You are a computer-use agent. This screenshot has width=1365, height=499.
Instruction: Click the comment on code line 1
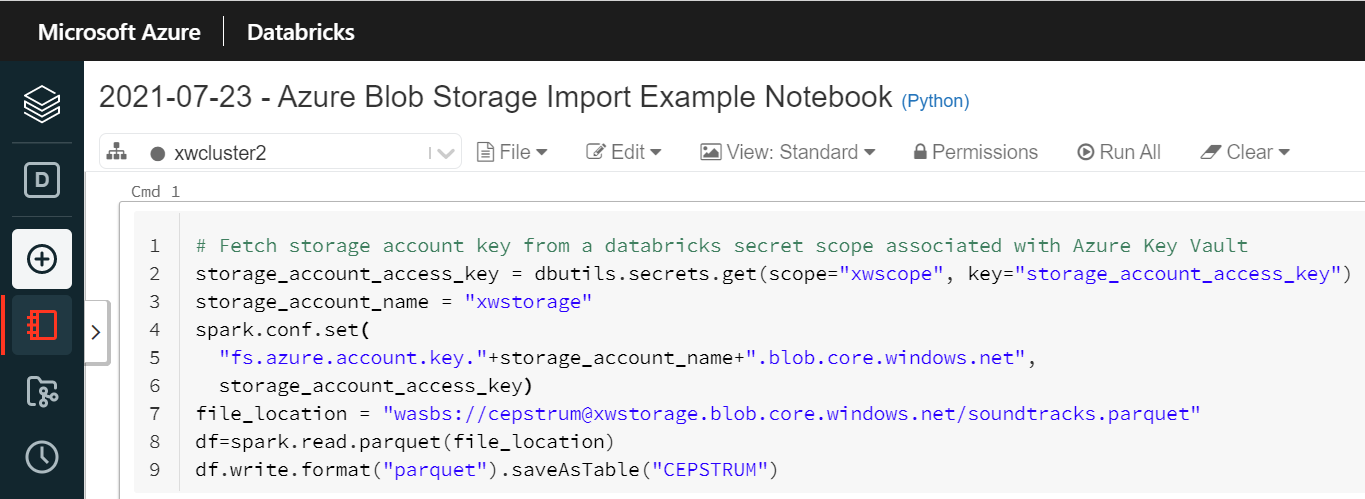(x=722, y=245)
